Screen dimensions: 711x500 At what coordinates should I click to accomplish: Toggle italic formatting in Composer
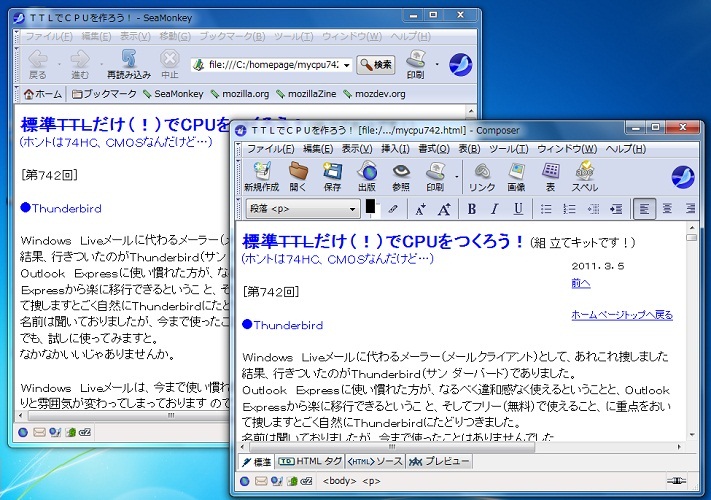[x=495, y=209]
